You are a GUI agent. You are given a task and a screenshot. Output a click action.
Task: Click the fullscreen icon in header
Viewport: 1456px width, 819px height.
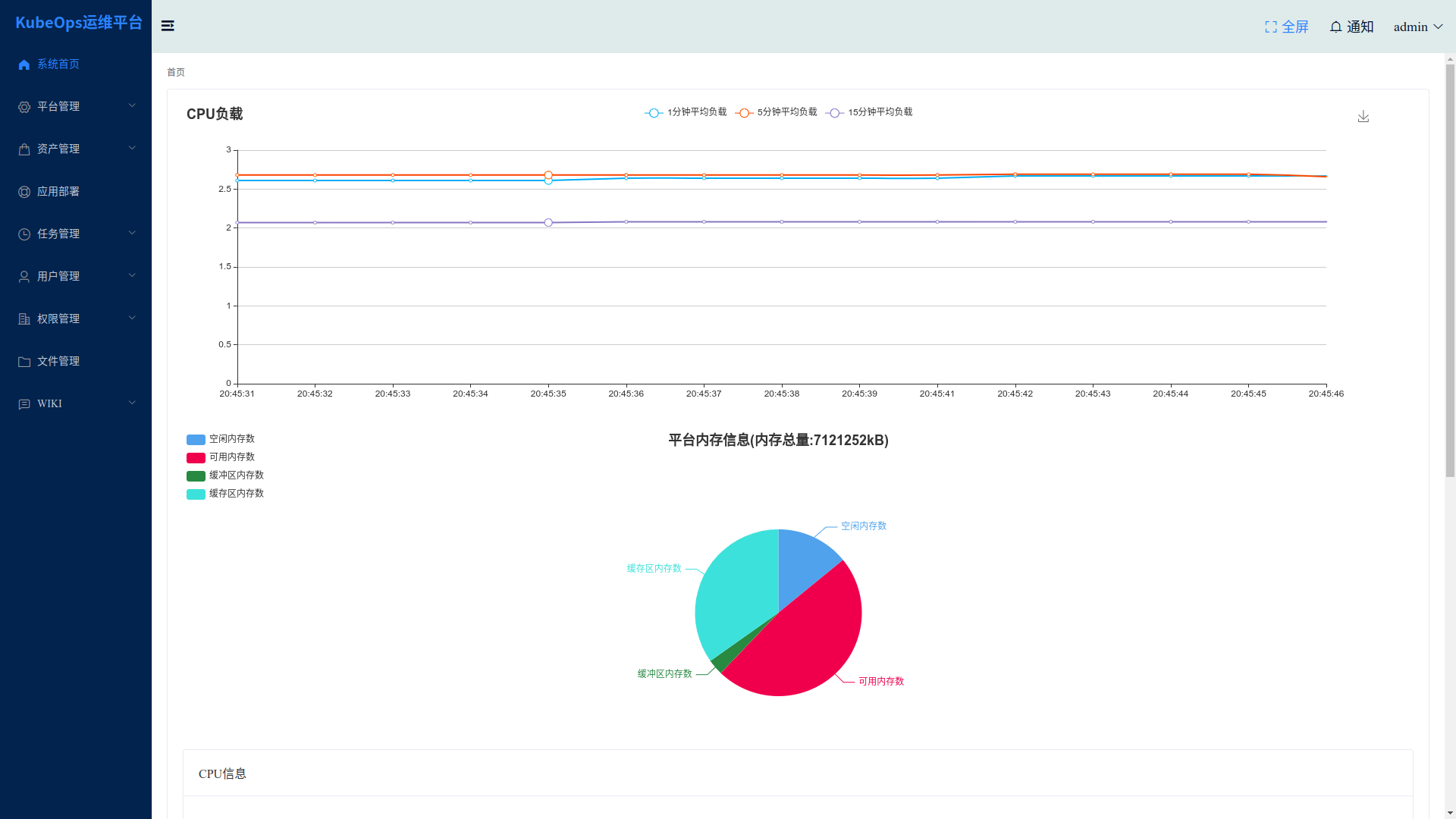coord(1271,27)
